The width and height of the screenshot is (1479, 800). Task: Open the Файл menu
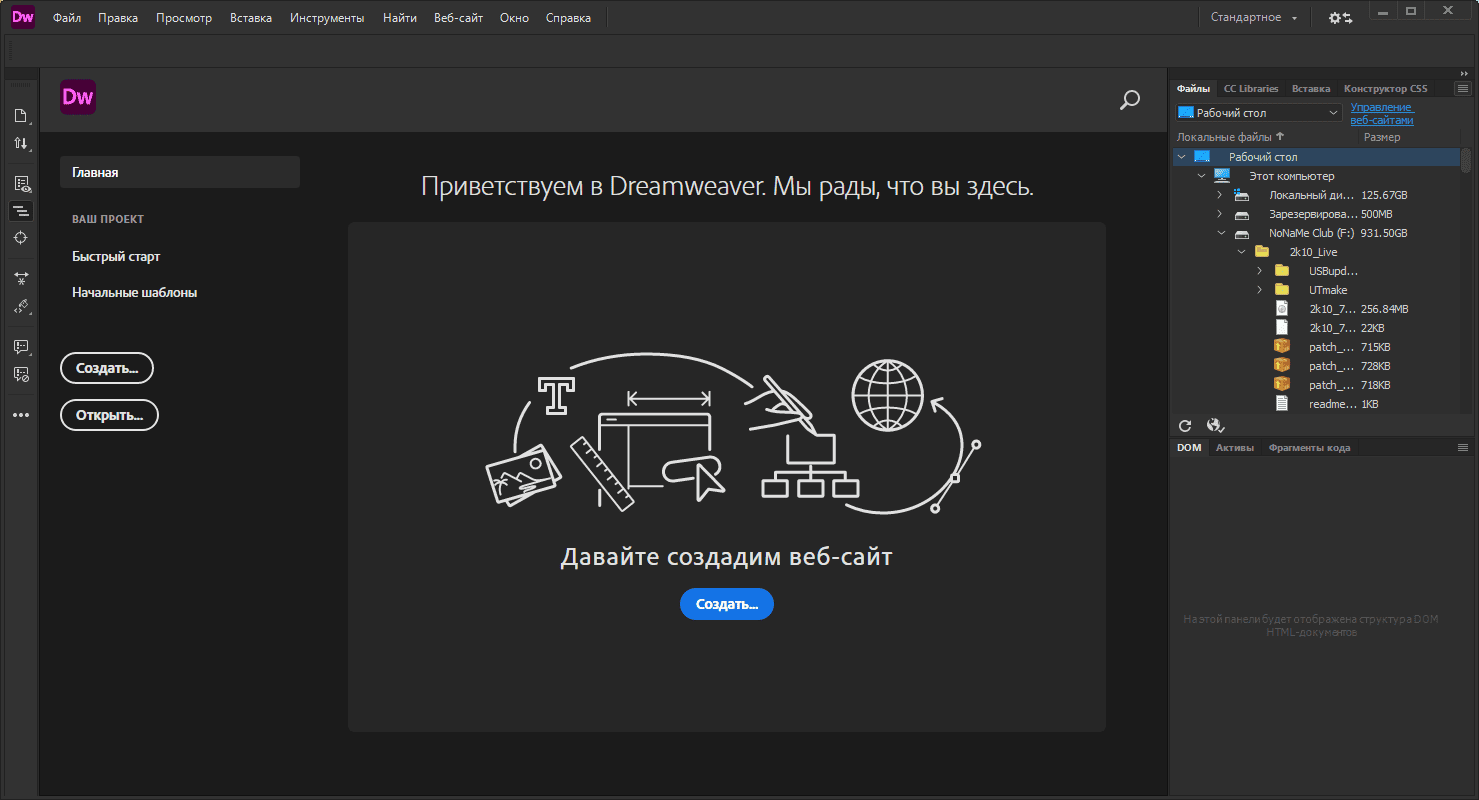(67, 18)
